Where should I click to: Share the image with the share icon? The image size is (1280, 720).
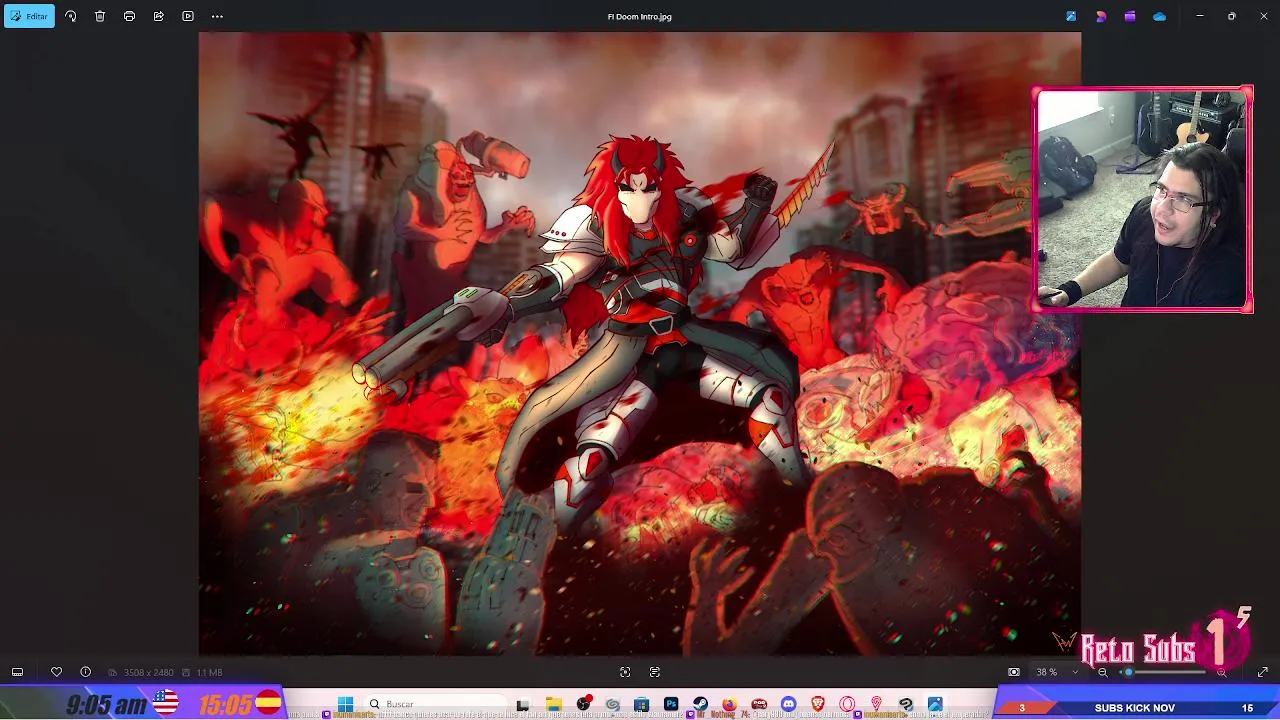coord(158,16)
